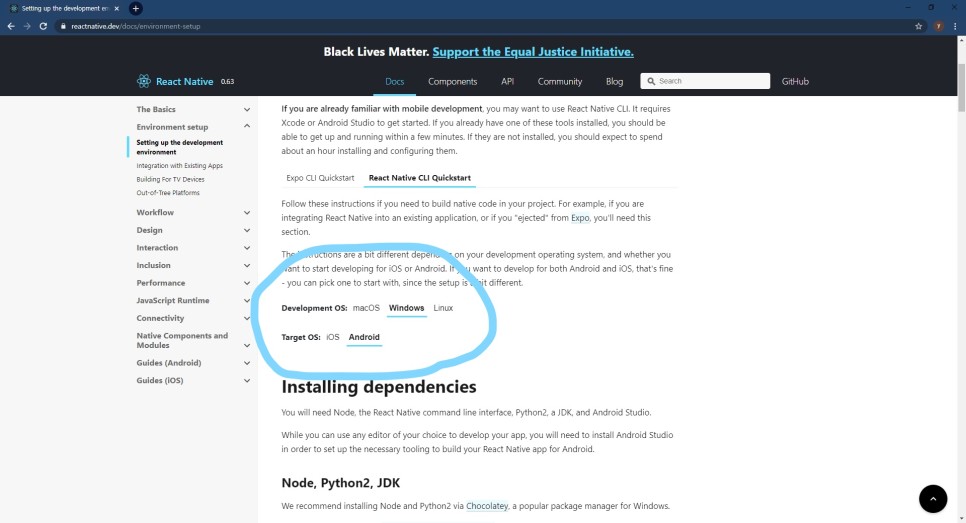Click the Node, Python2, JDK heading
This screenshot has height=523, width=966.
point(341,483)
